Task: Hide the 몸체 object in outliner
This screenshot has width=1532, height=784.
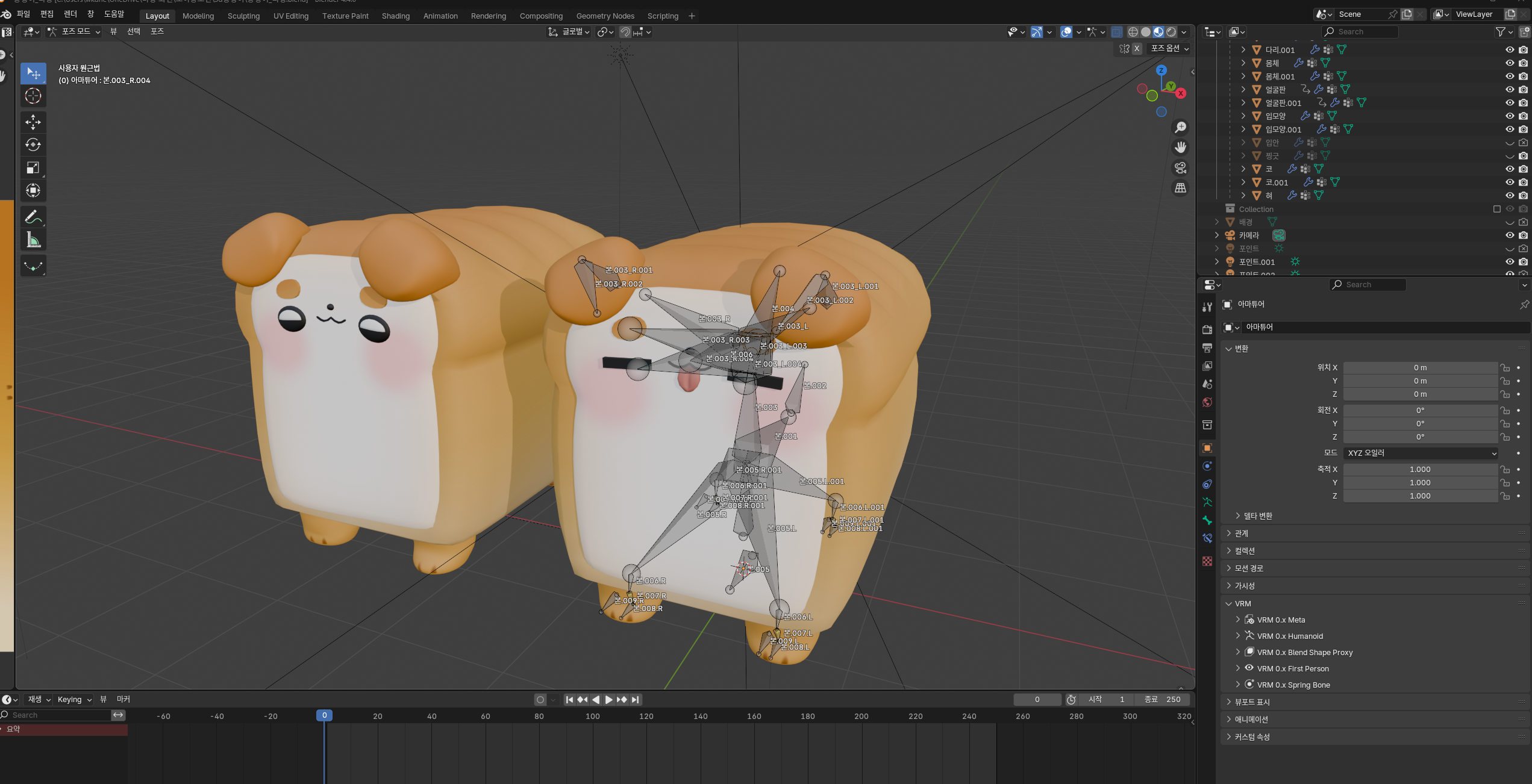Action: coord(1509,63)
